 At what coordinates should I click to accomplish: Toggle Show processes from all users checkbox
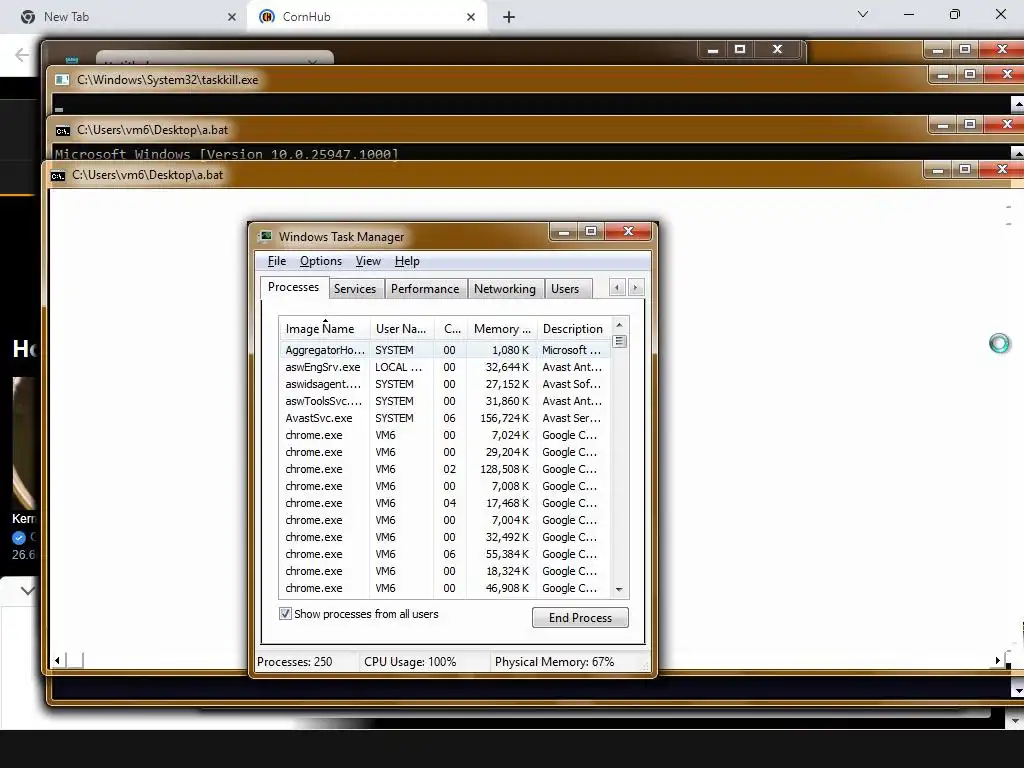coord(285,614)
